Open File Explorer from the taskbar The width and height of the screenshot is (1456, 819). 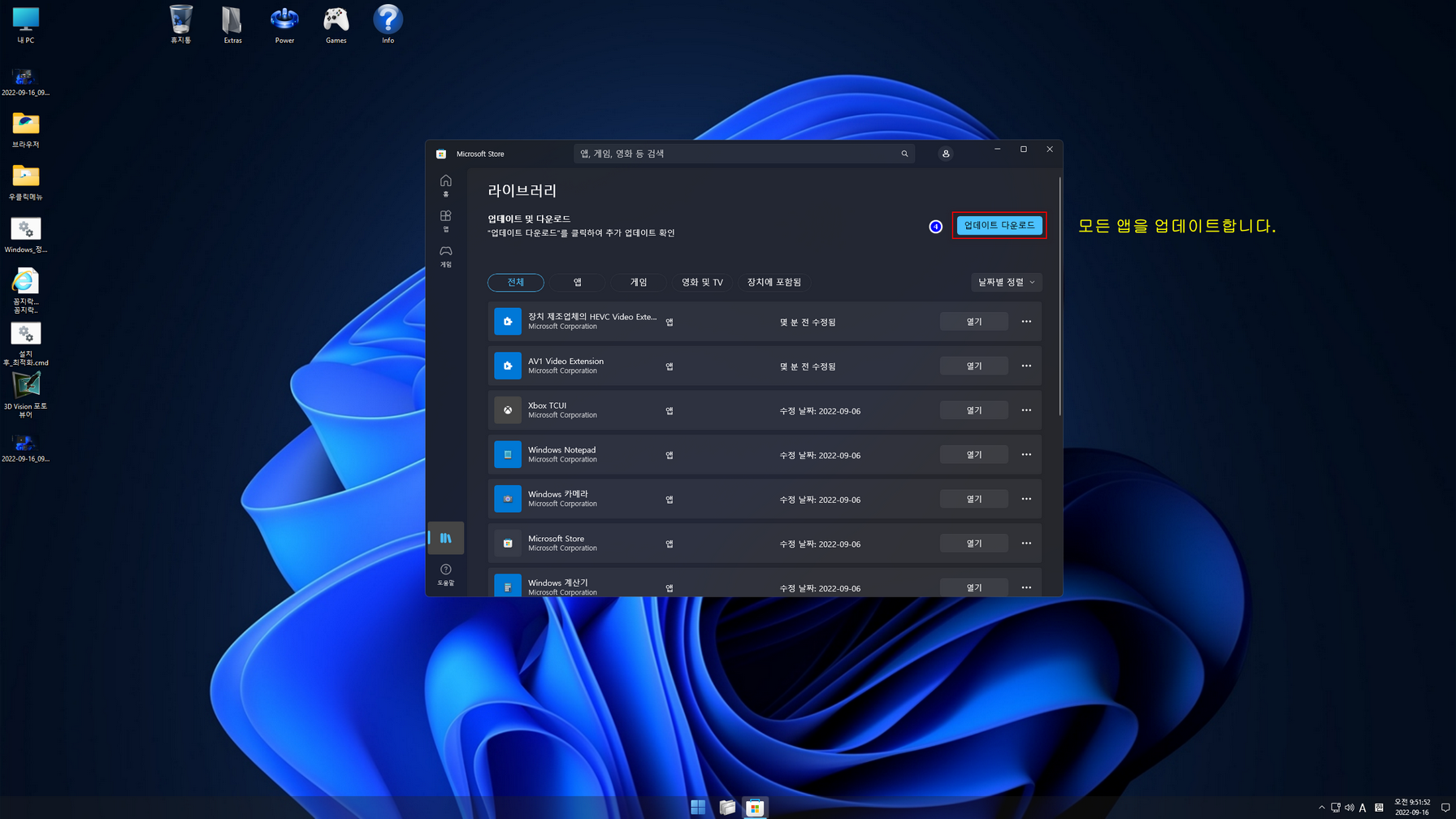(727, 807)
